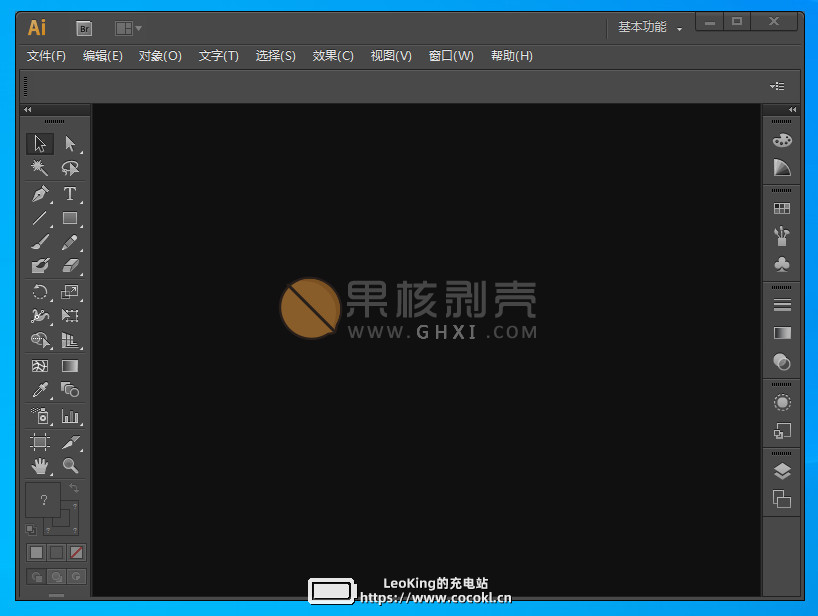The height and width of the screenshot is (616, 818).
Task: Select the Mesh tool
Action: (40, 366)
